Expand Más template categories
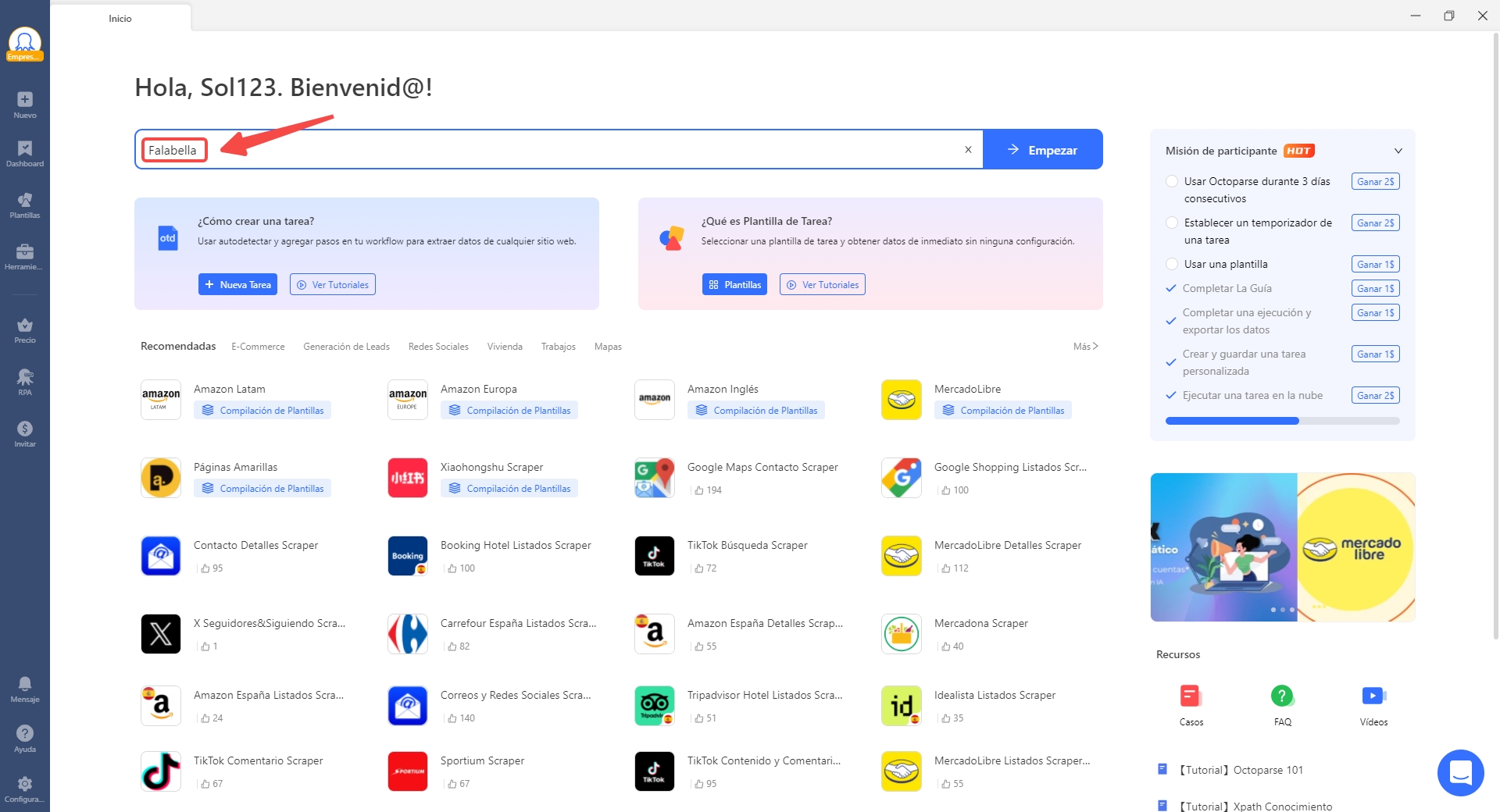1500x812 pixels. point(1085,347)
